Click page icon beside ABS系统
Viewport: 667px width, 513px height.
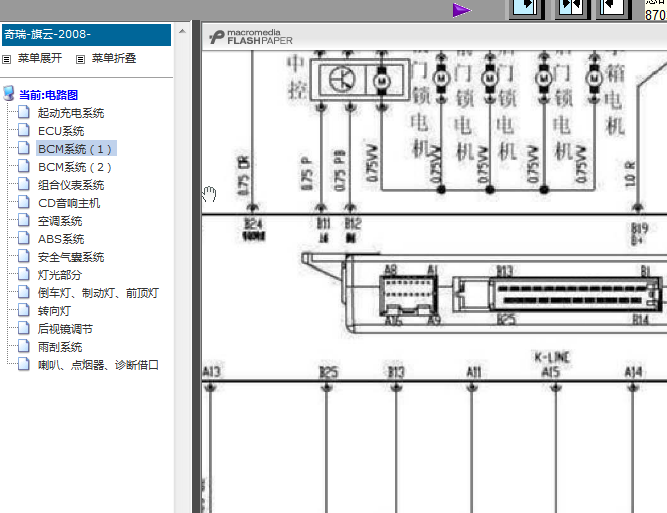coord(24,239)
